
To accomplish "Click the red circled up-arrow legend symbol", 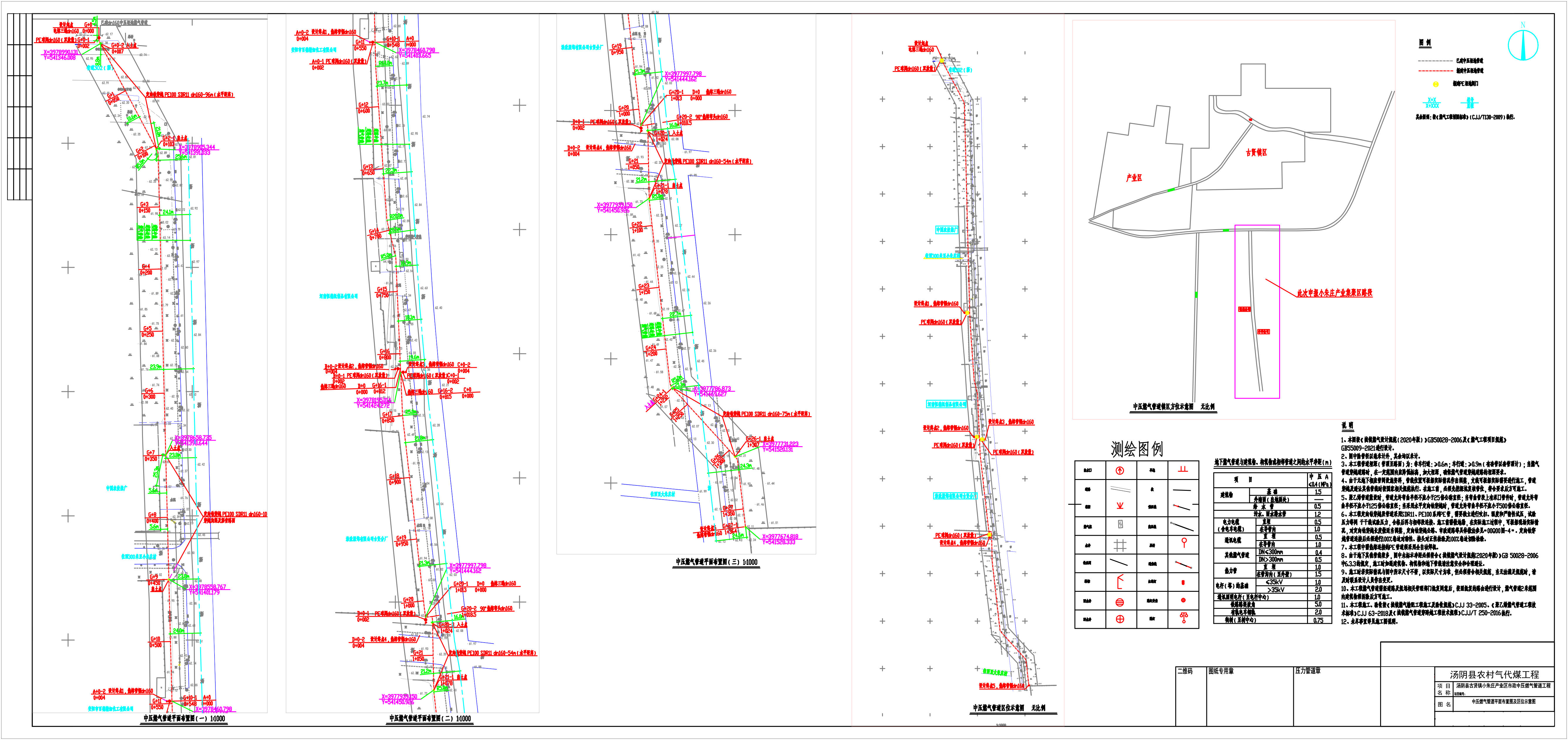I will tap(1120, 471).
